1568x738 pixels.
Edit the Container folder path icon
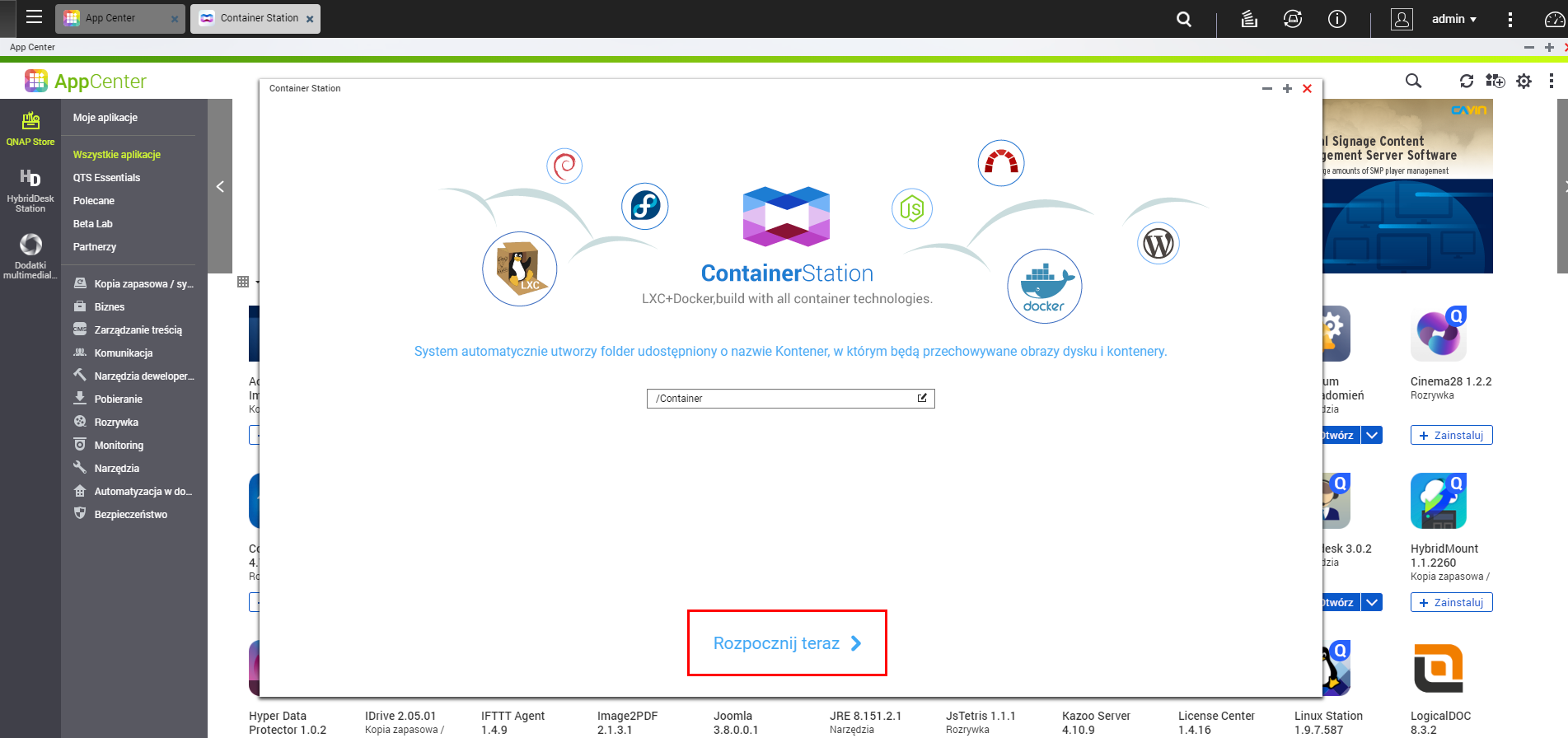coord(923,398)
